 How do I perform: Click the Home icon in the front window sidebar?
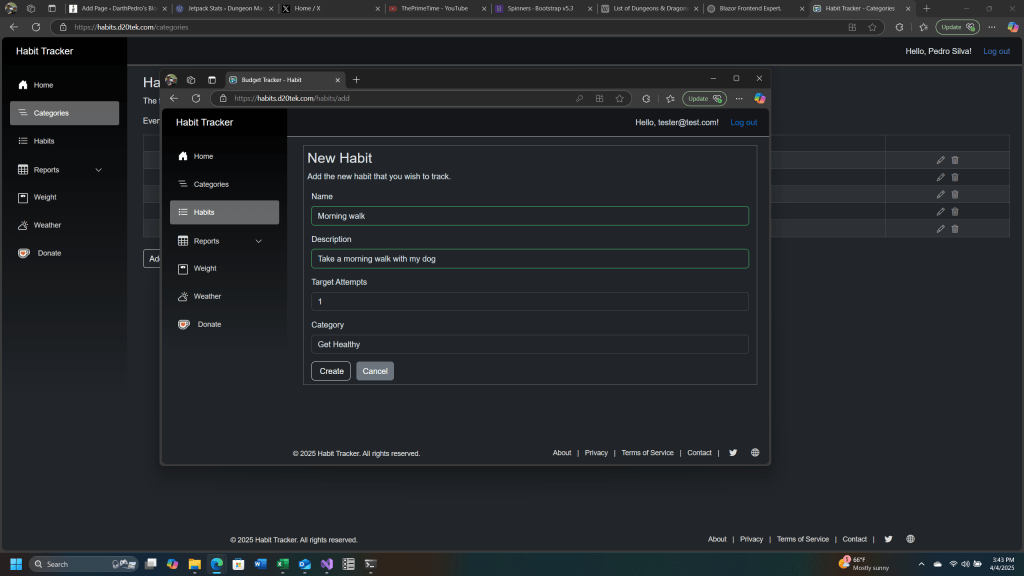(183, 157)
